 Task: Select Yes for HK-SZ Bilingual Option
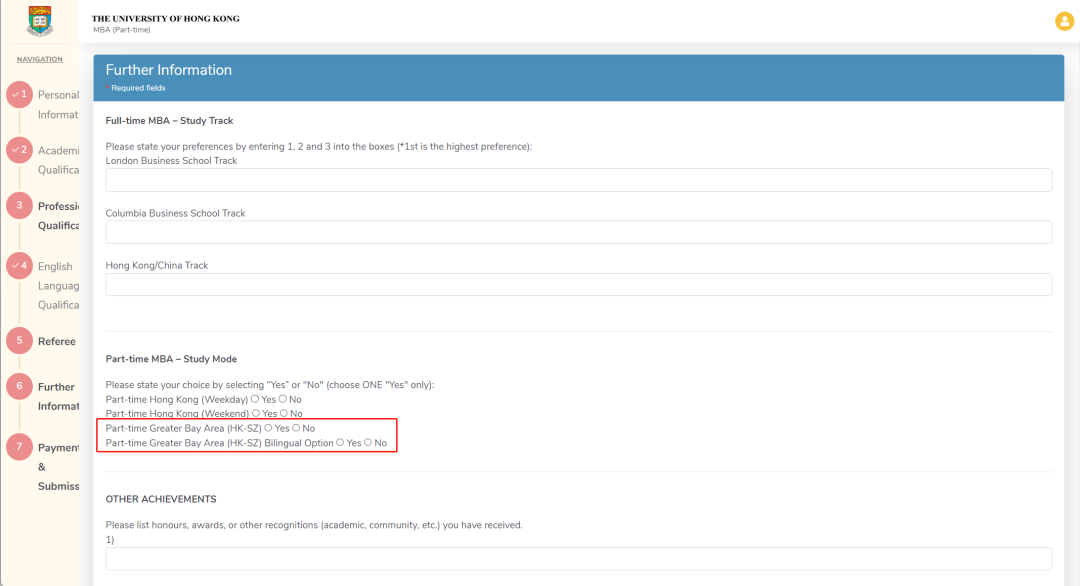tap(340, 442)
